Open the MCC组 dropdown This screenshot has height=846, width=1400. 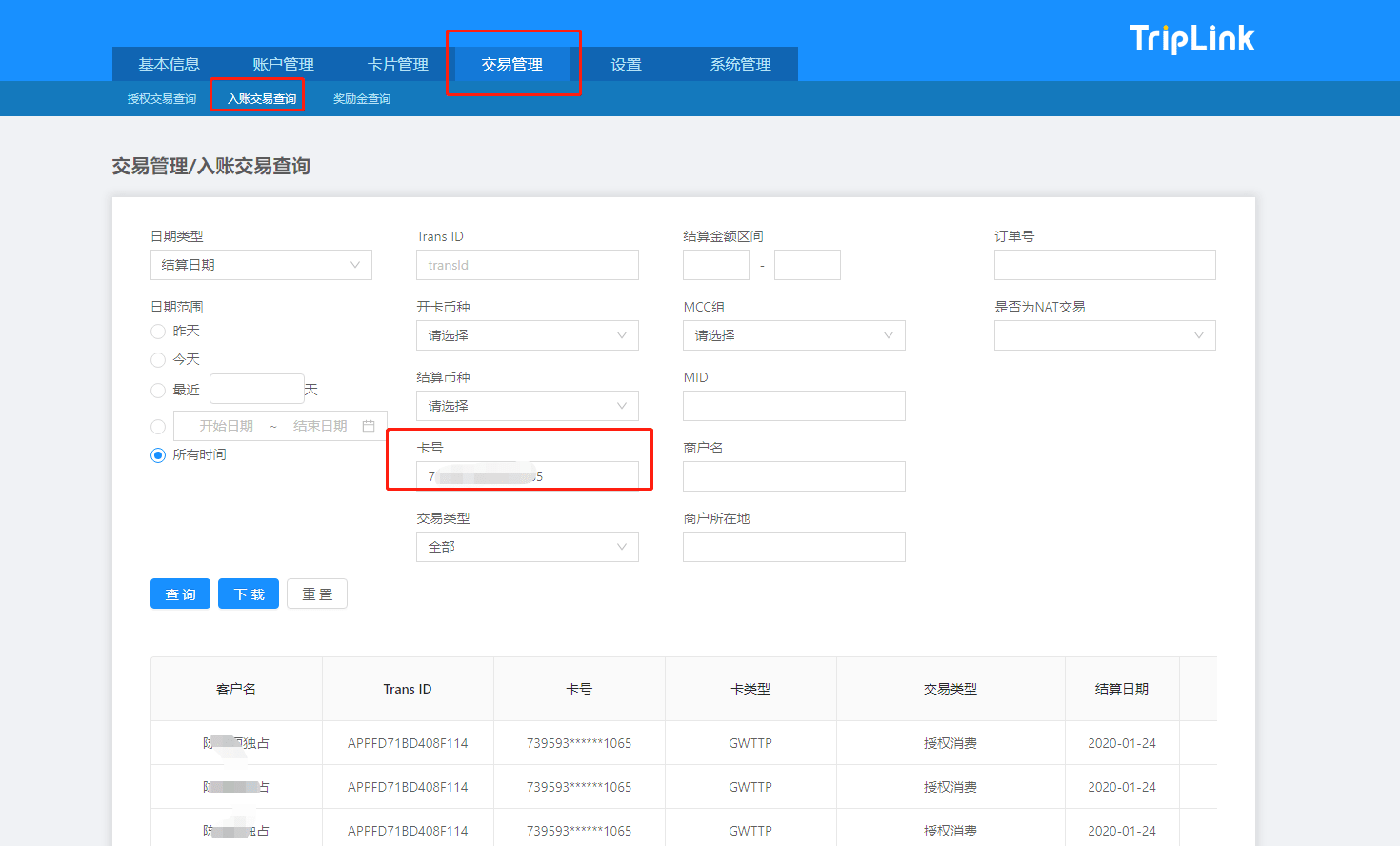(x=793, y=335)
